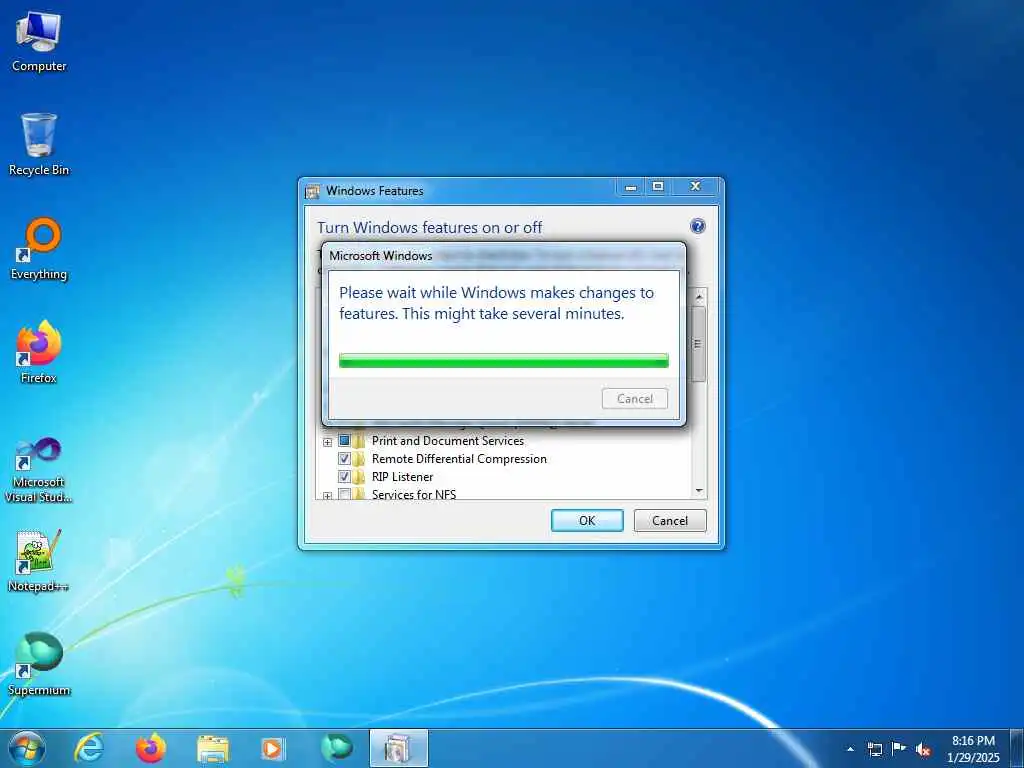Viewport: 1024px width, 768px height.
Task: Select the Microsoft Visual Studio shortcut
Action: click(x=39, y=470)
